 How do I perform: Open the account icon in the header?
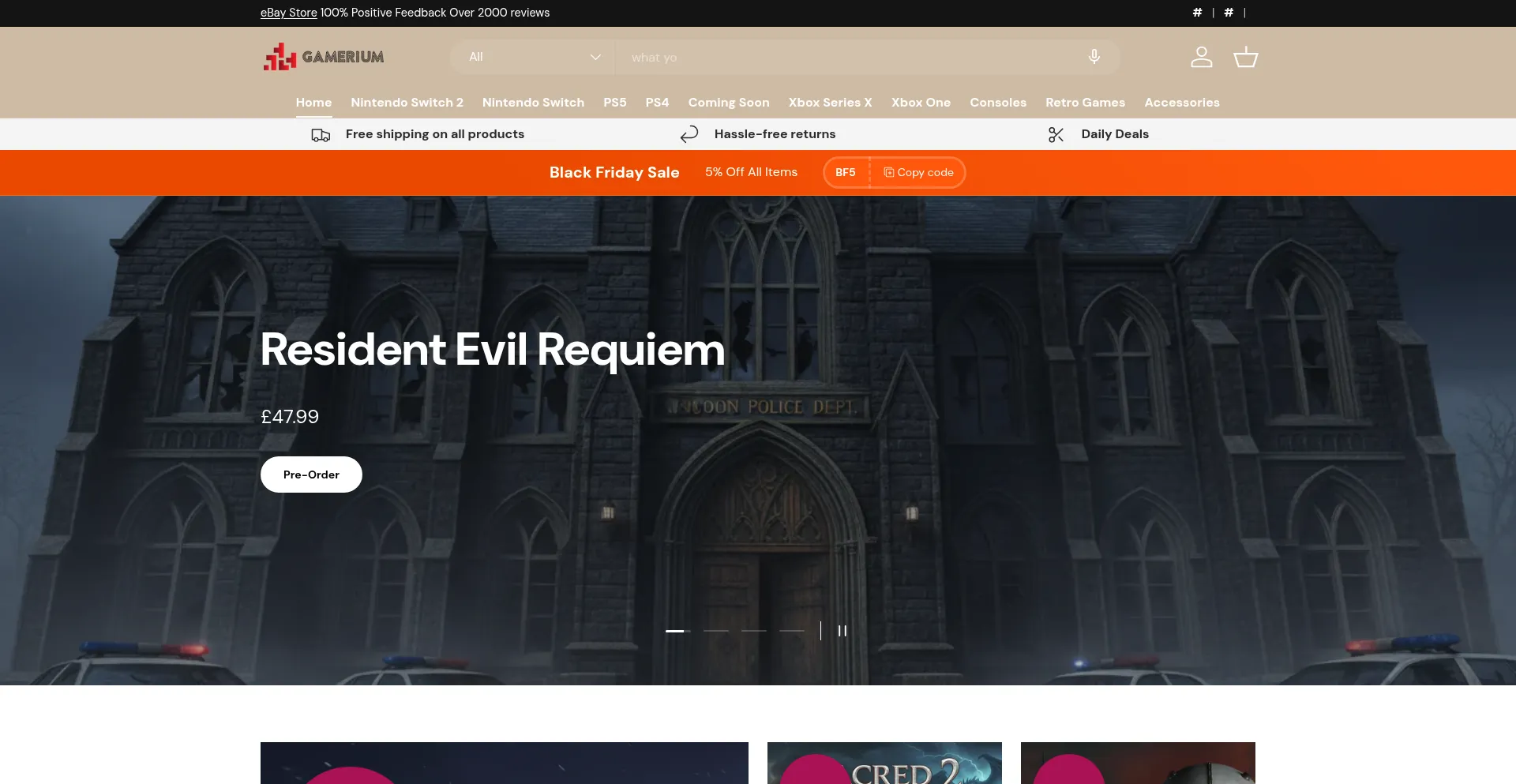1201,57
